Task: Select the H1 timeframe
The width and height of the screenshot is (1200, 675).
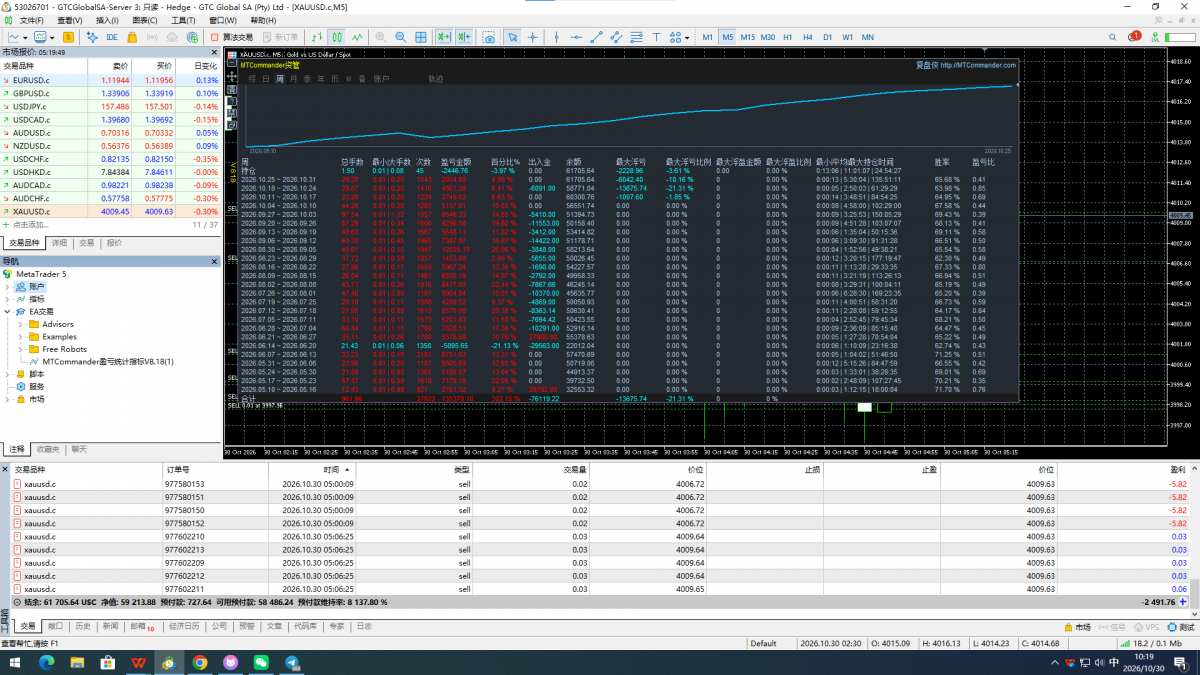Action: (788, 37)
